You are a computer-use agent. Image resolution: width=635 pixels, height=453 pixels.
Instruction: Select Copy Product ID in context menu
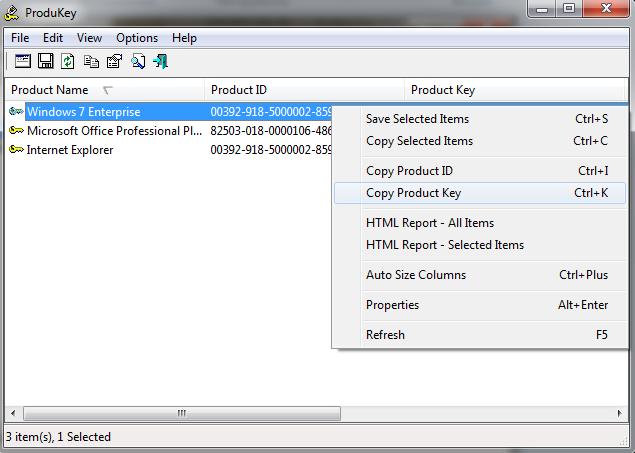pyautogui.click(x=480, y=171)
